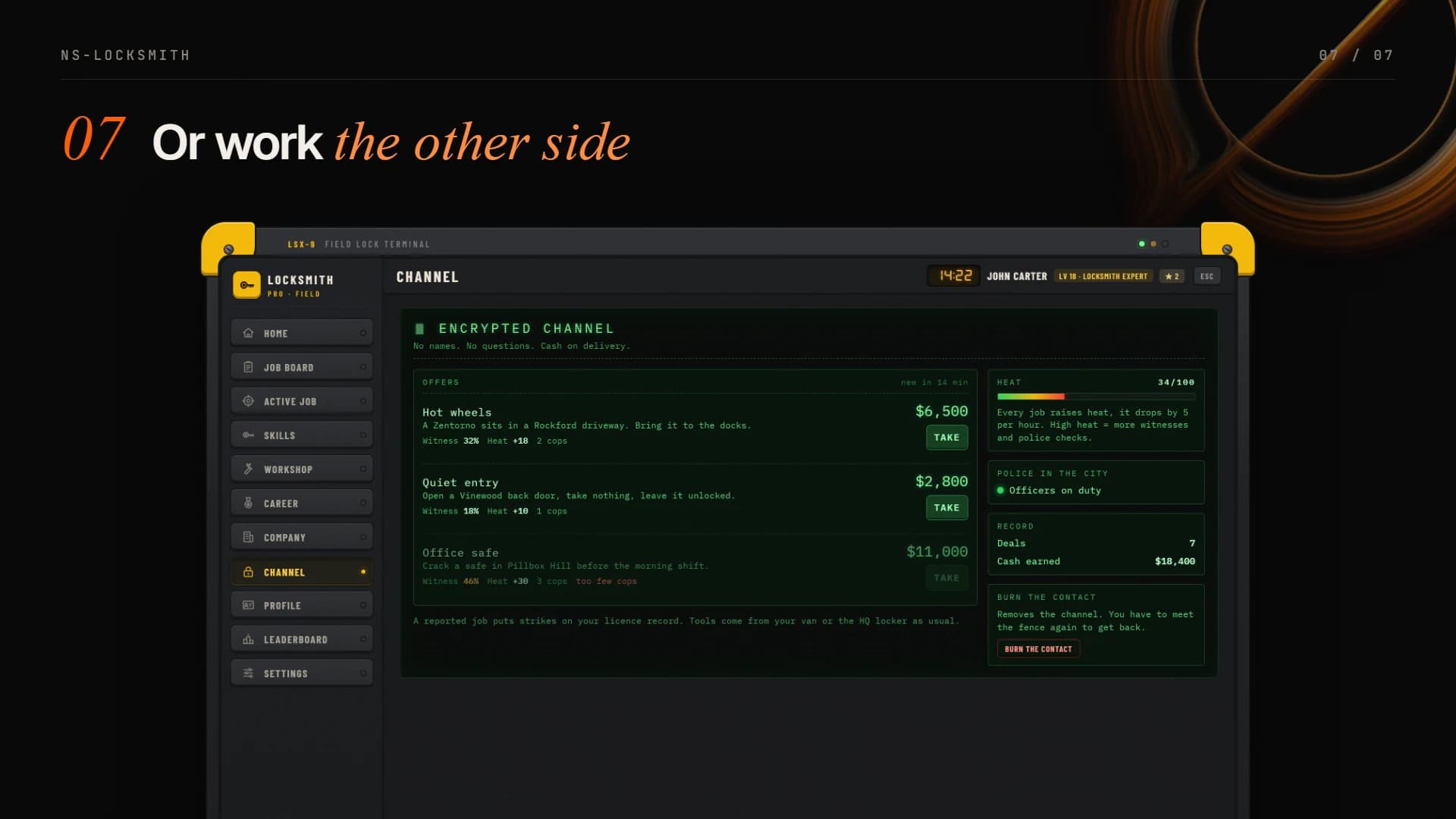Click the LSX-9 Field Lock Terminal label
This screenshot has height=819, width=1456.
tap(359, 244)
